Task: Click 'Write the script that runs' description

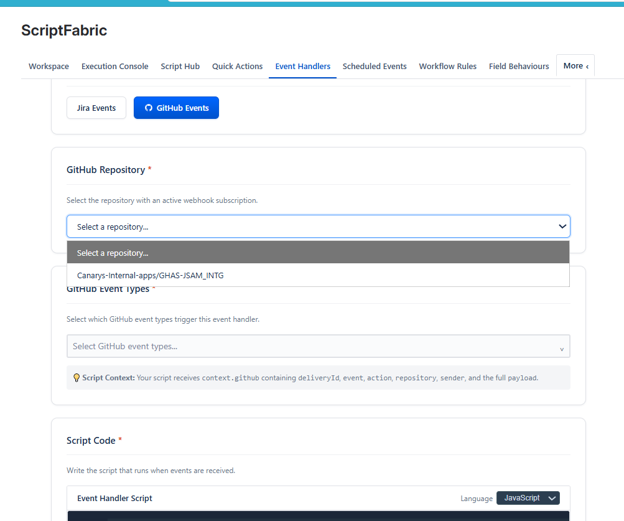Action: [151, 470]
